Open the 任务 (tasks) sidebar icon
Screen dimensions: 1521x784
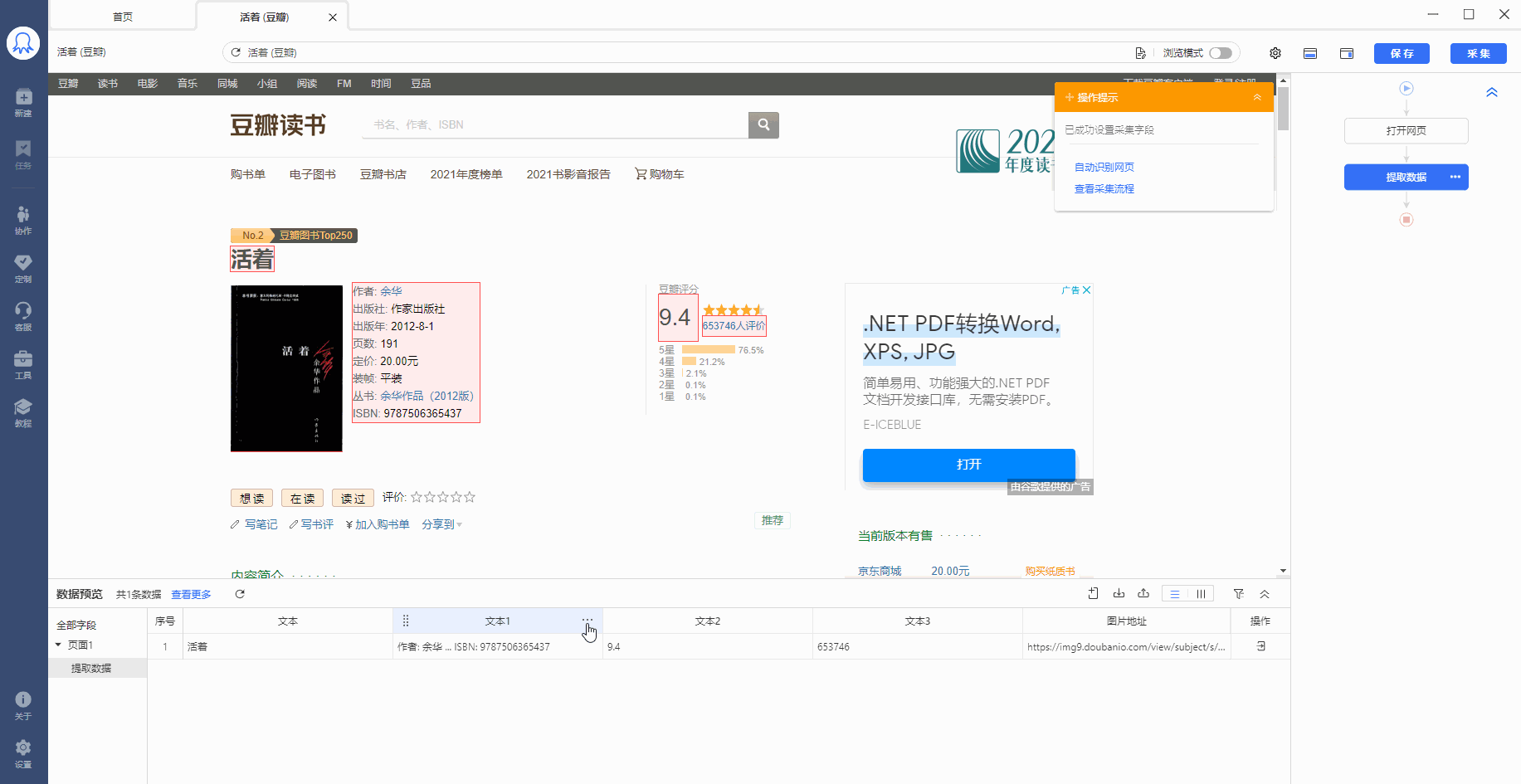click(x=23, y=154)
